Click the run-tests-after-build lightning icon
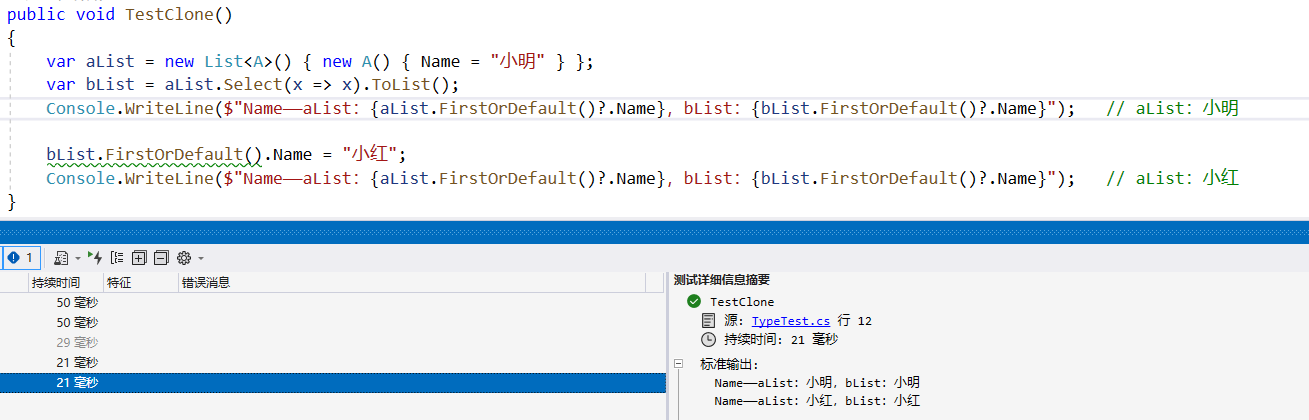 point(95,258)
